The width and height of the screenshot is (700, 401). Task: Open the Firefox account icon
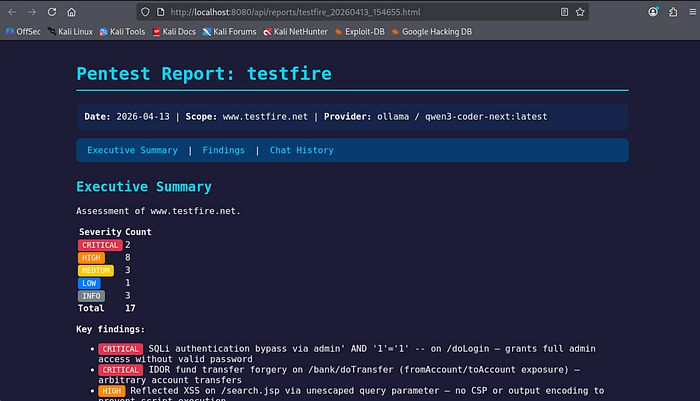point(653,12)
